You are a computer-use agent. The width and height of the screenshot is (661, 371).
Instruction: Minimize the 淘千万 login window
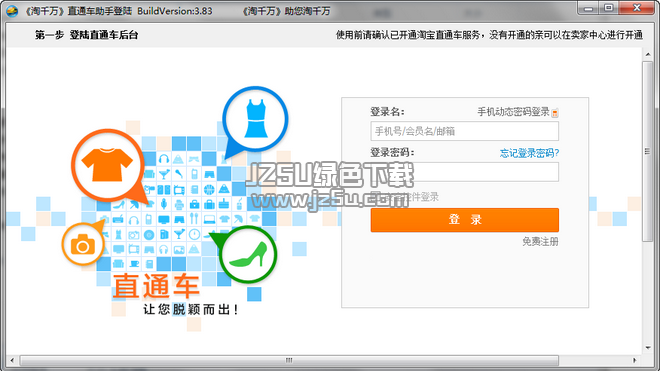[x=588, y=8]
